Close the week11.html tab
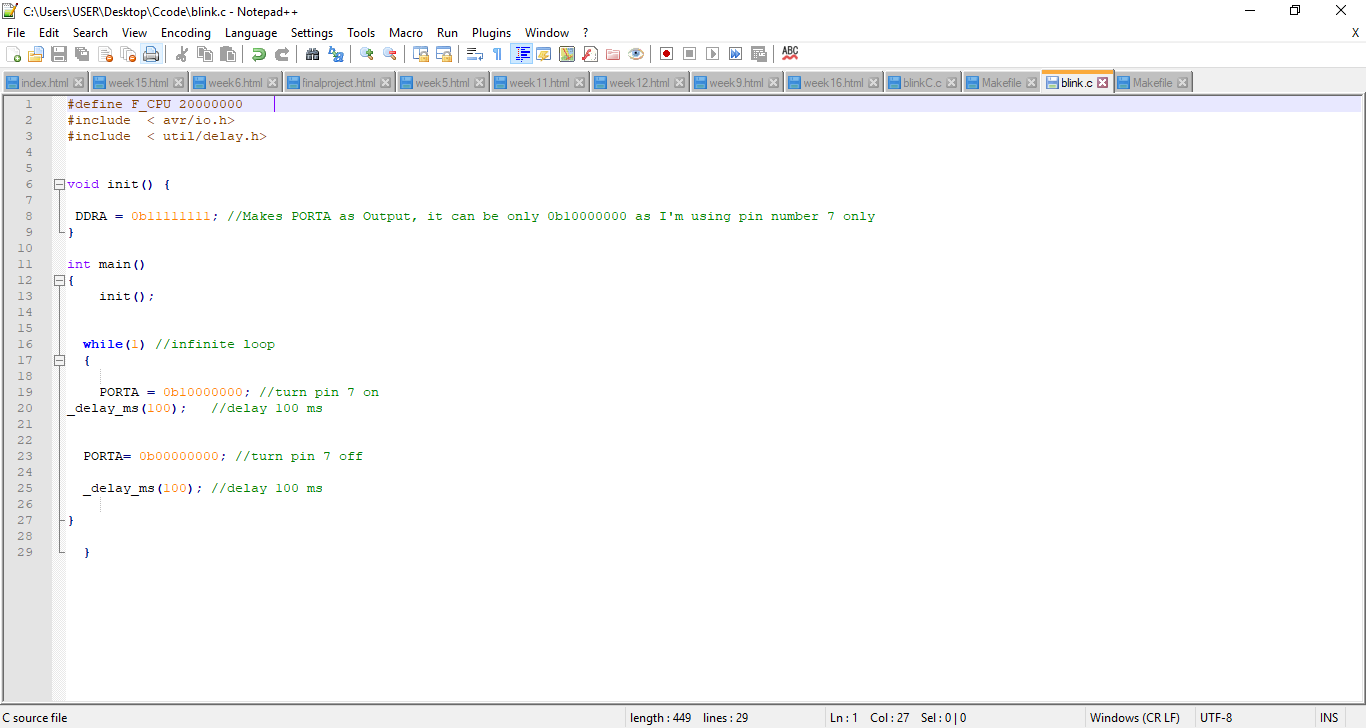The image size is (1366, 728). [x=580, y=83]
